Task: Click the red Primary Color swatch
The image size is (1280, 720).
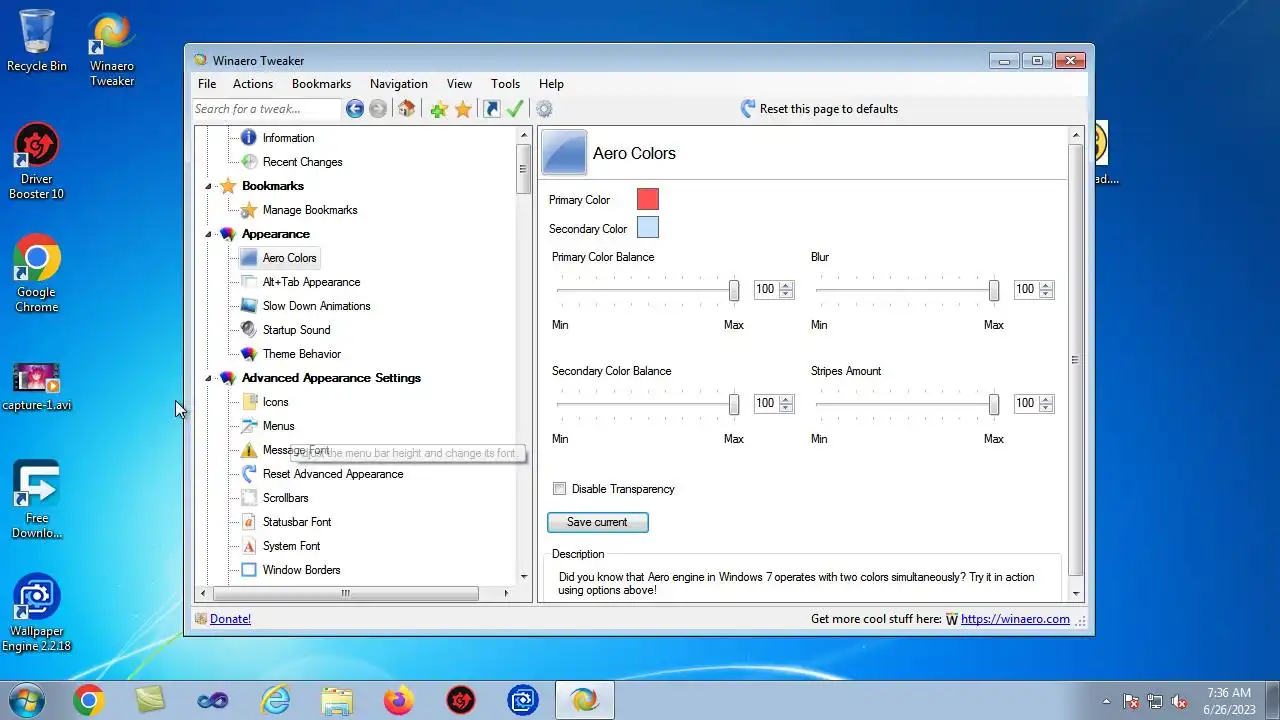Action: click(x=648, y=199)
